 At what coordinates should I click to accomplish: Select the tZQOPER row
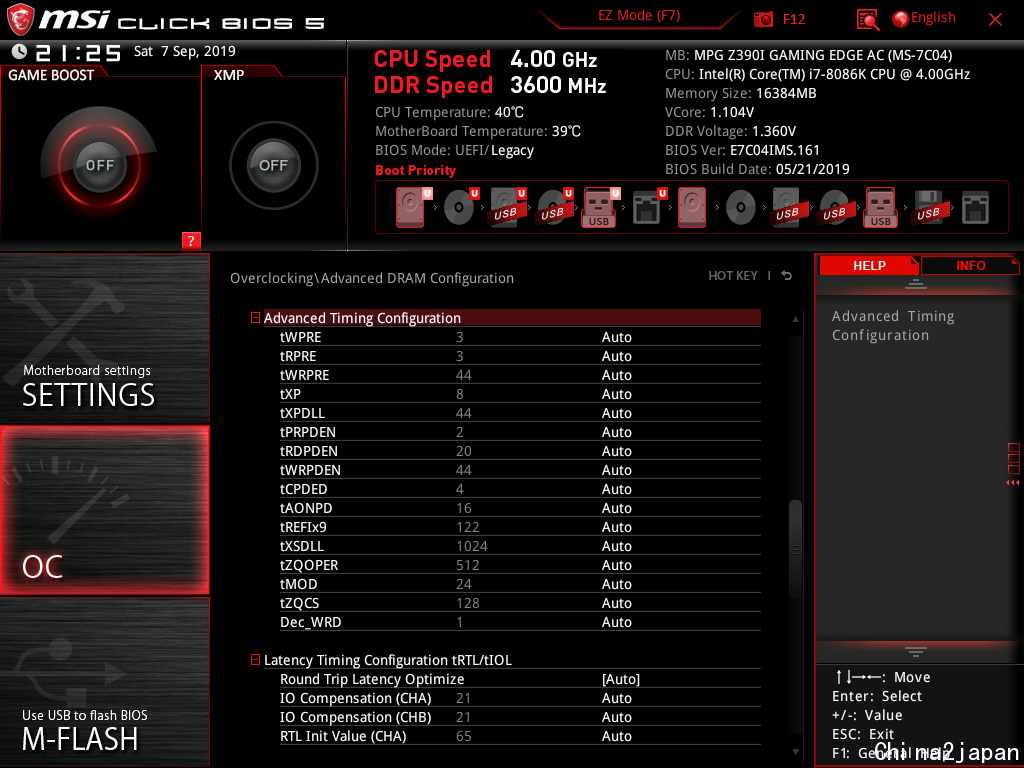tap(520, 565)
